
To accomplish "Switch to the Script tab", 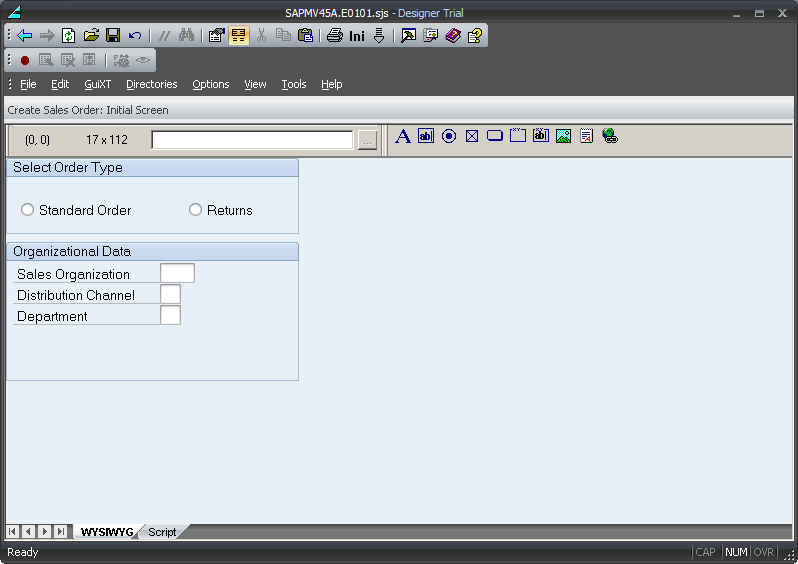I will click(x=162, y=532).
